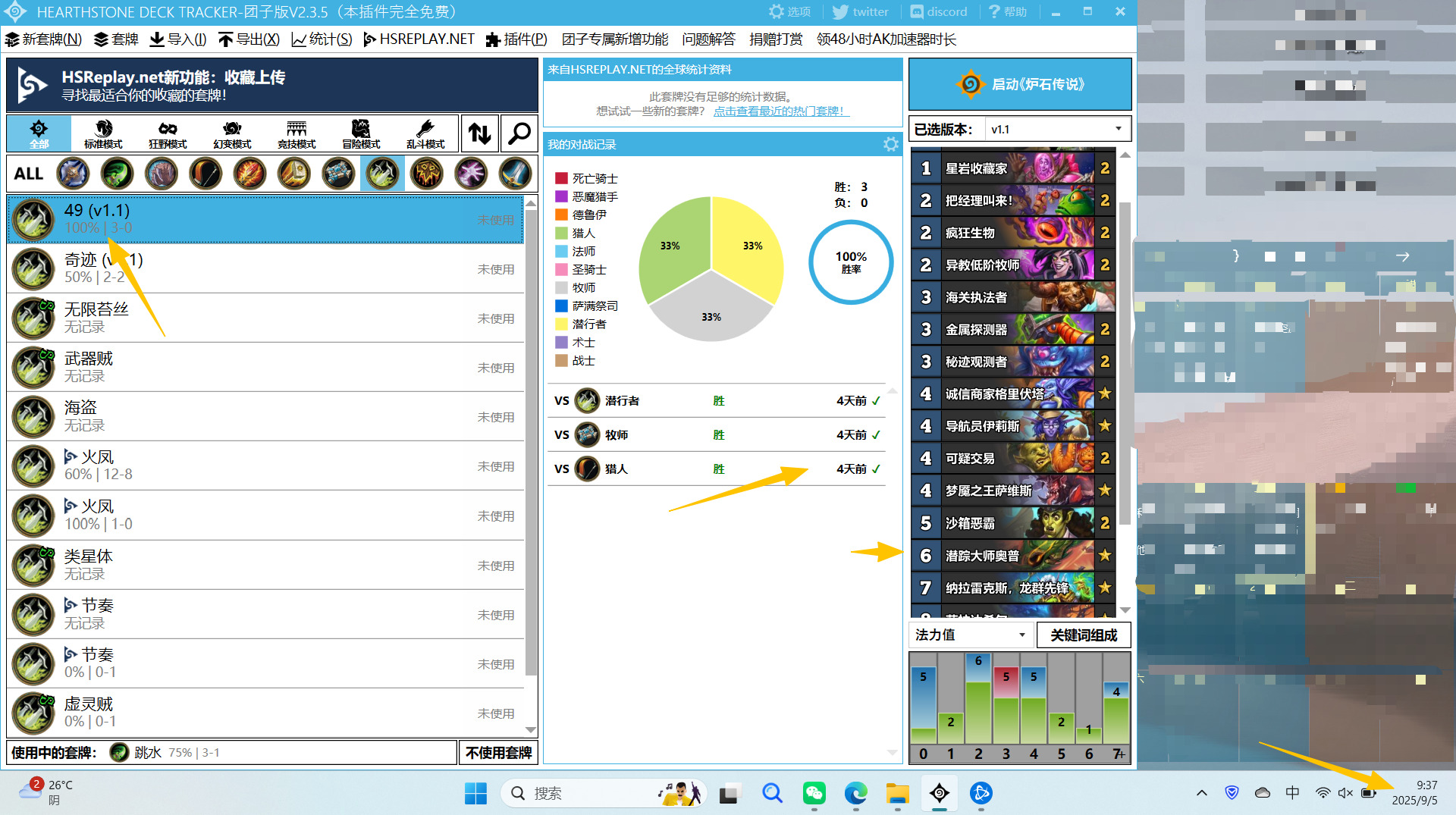Select the Priest class filter icon

(x=338, y=174)
